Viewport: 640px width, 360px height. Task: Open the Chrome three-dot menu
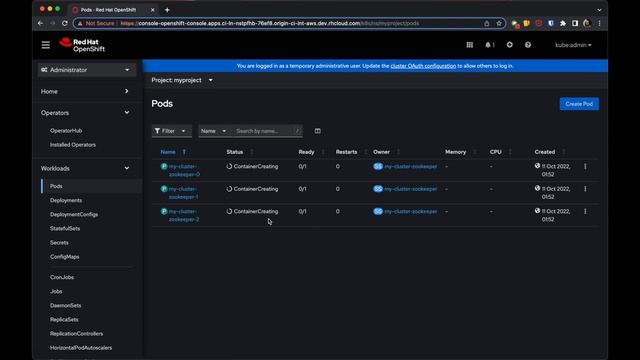599,23
